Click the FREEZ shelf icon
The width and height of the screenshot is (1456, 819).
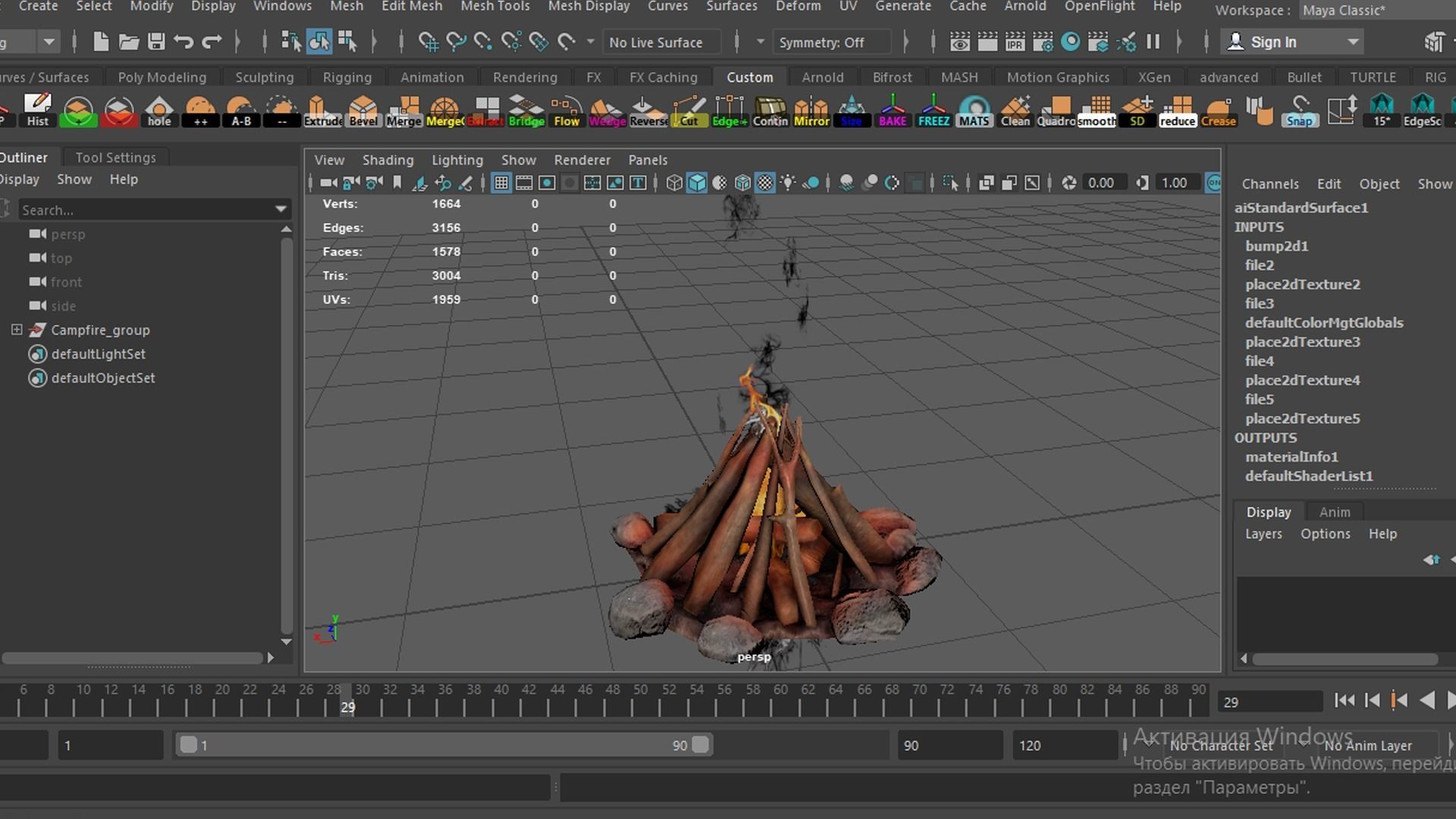click(934, 111)
